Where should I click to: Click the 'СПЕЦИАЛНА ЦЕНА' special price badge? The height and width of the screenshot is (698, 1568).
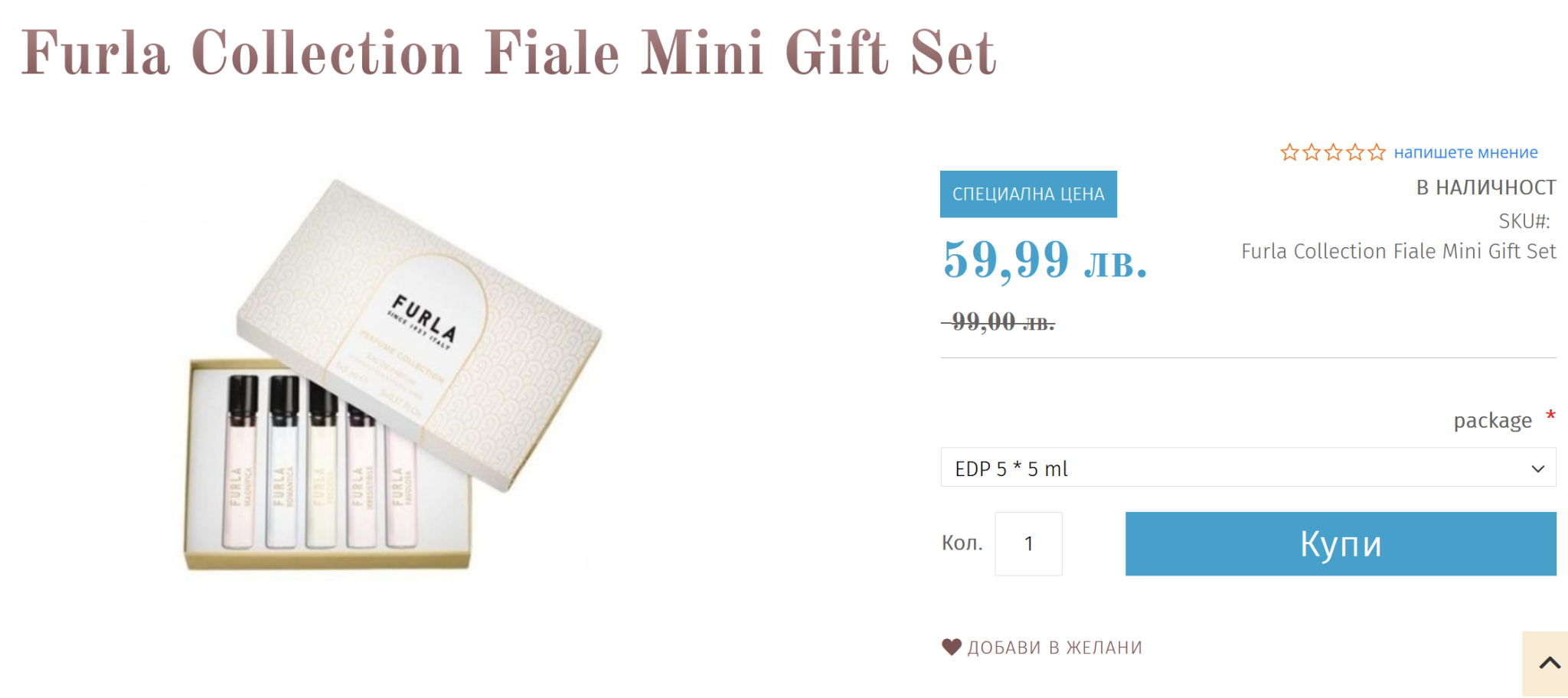click(x=1028, y=194)
